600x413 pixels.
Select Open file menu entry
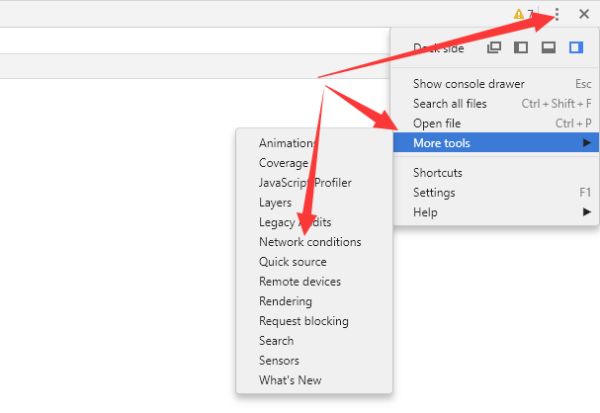[x=436, y=124]
